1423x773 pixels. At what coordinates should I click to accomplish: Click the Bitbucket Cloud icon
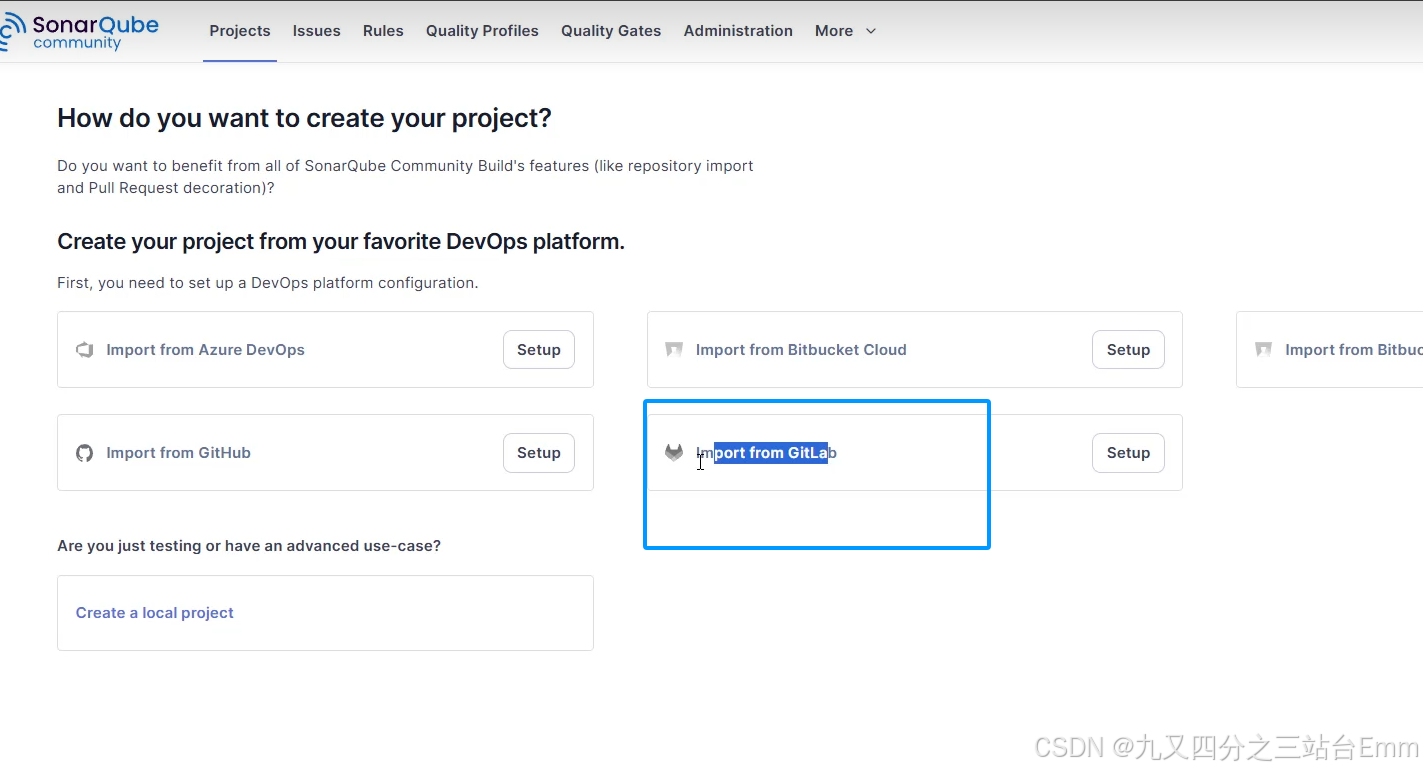pyautogui.click(x=674, y=350)
